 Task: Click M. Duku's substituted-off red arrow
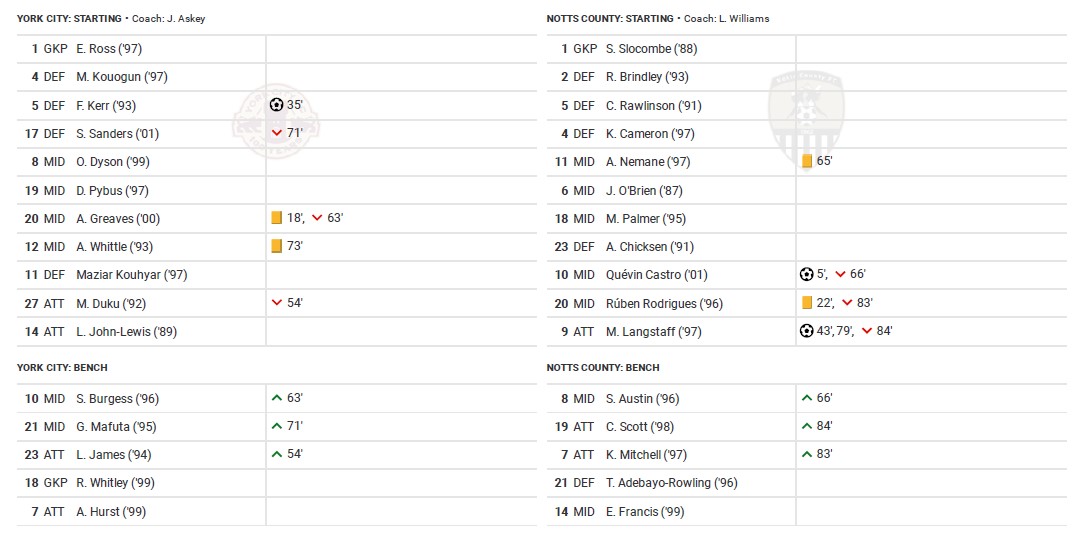277,303
